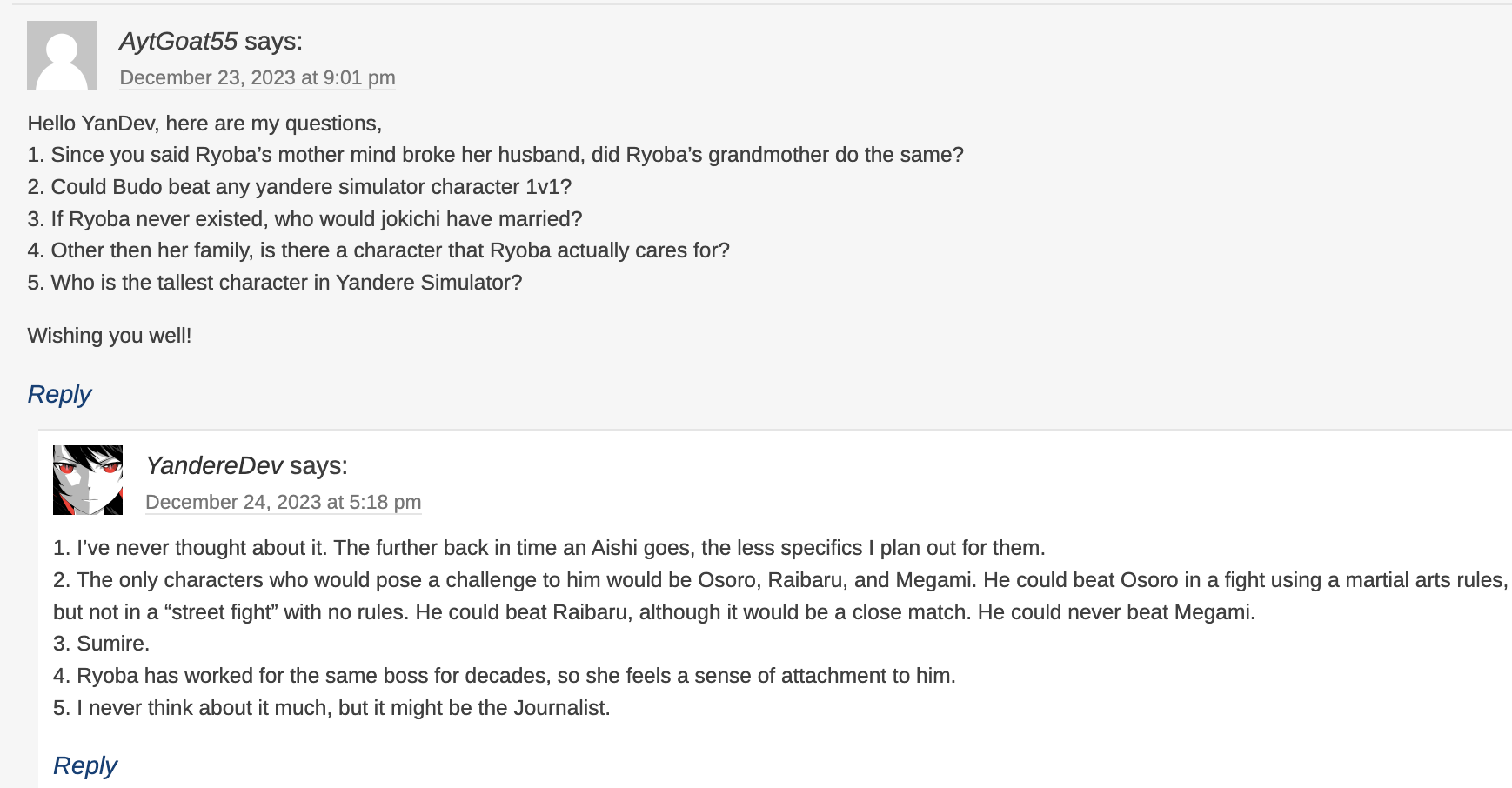This screenshot has width=1512, height=788.
Task: Click the answer mentioning the Journalist
Action: pyautogui.click(x=331, y=708)
